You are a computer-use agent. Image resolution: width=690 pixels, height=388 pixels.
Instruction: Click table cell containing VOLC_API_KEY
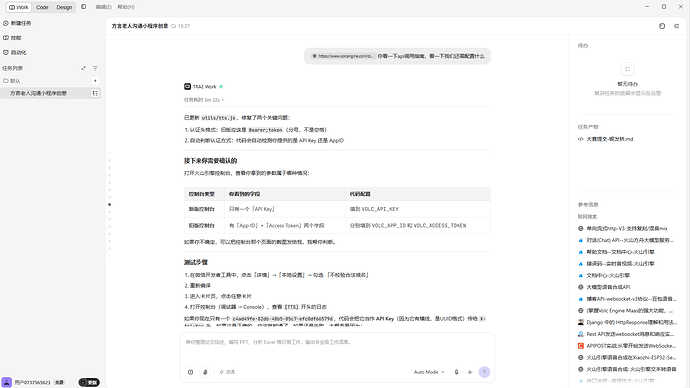pos(418,209)
